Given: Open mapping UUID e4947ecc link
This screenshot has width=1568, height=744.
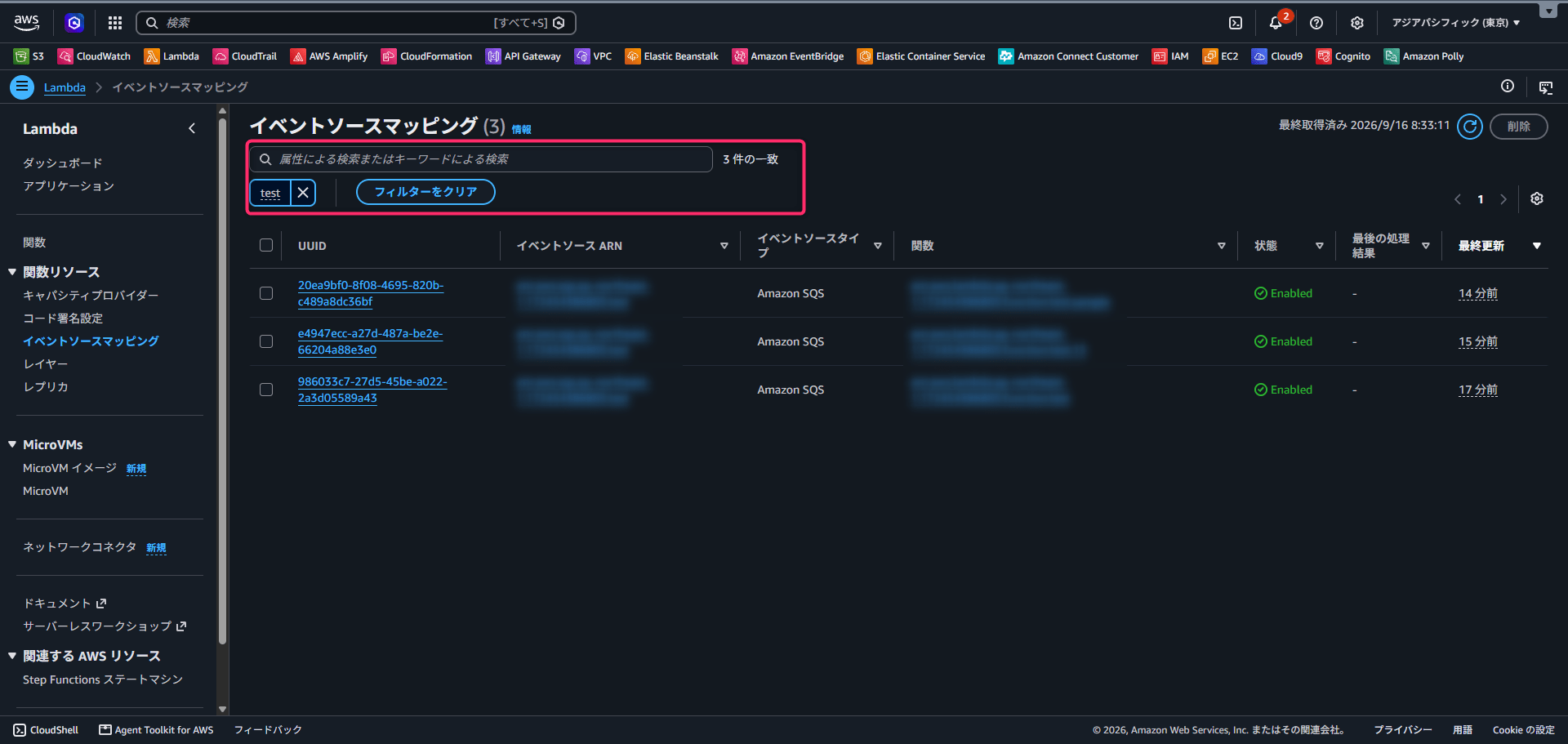Looking at the screenshot, I should tap(370, 341).
